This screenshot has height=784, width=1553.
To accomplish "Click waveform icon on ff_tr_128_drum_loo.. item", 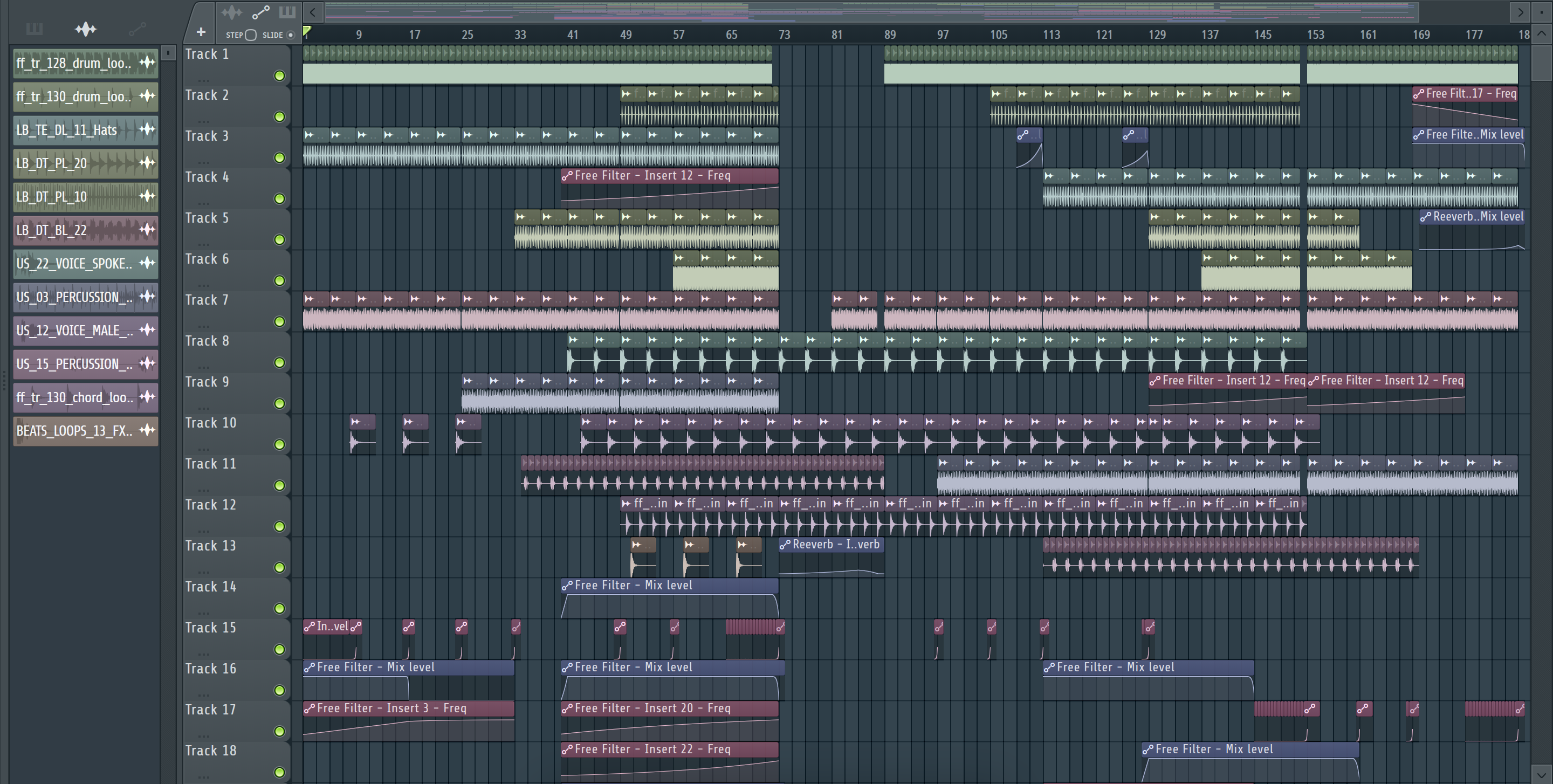I will coord(147,62).
